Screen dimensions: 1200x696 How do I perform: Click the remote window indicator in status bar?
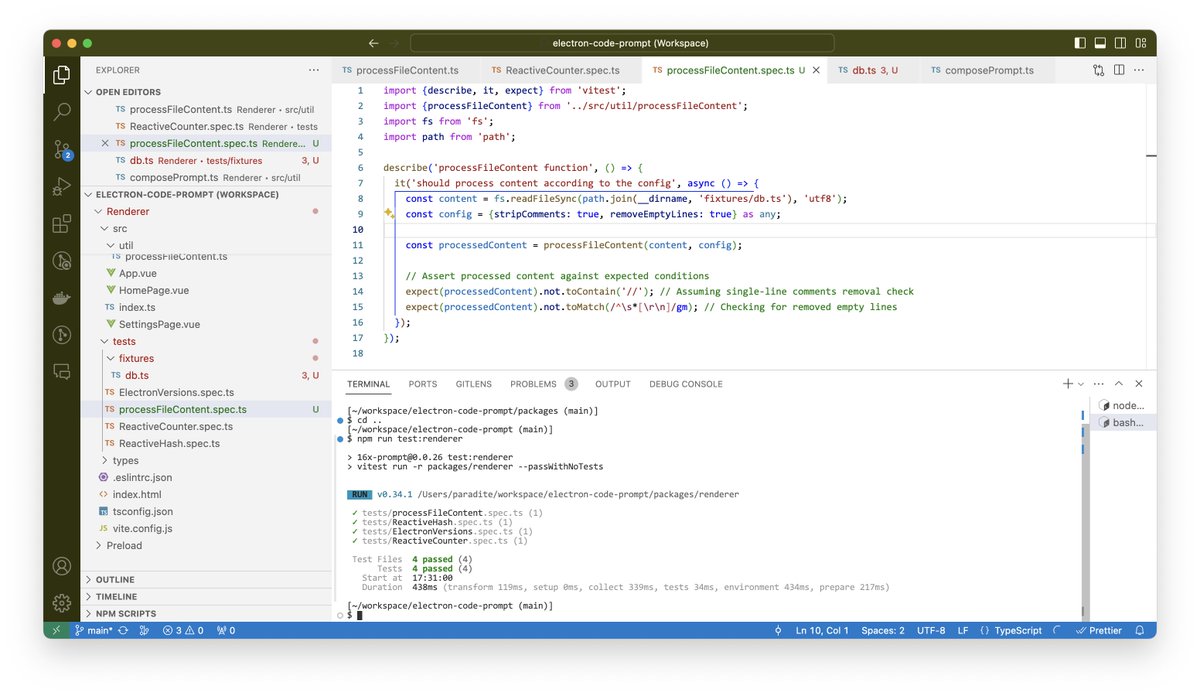56,631
